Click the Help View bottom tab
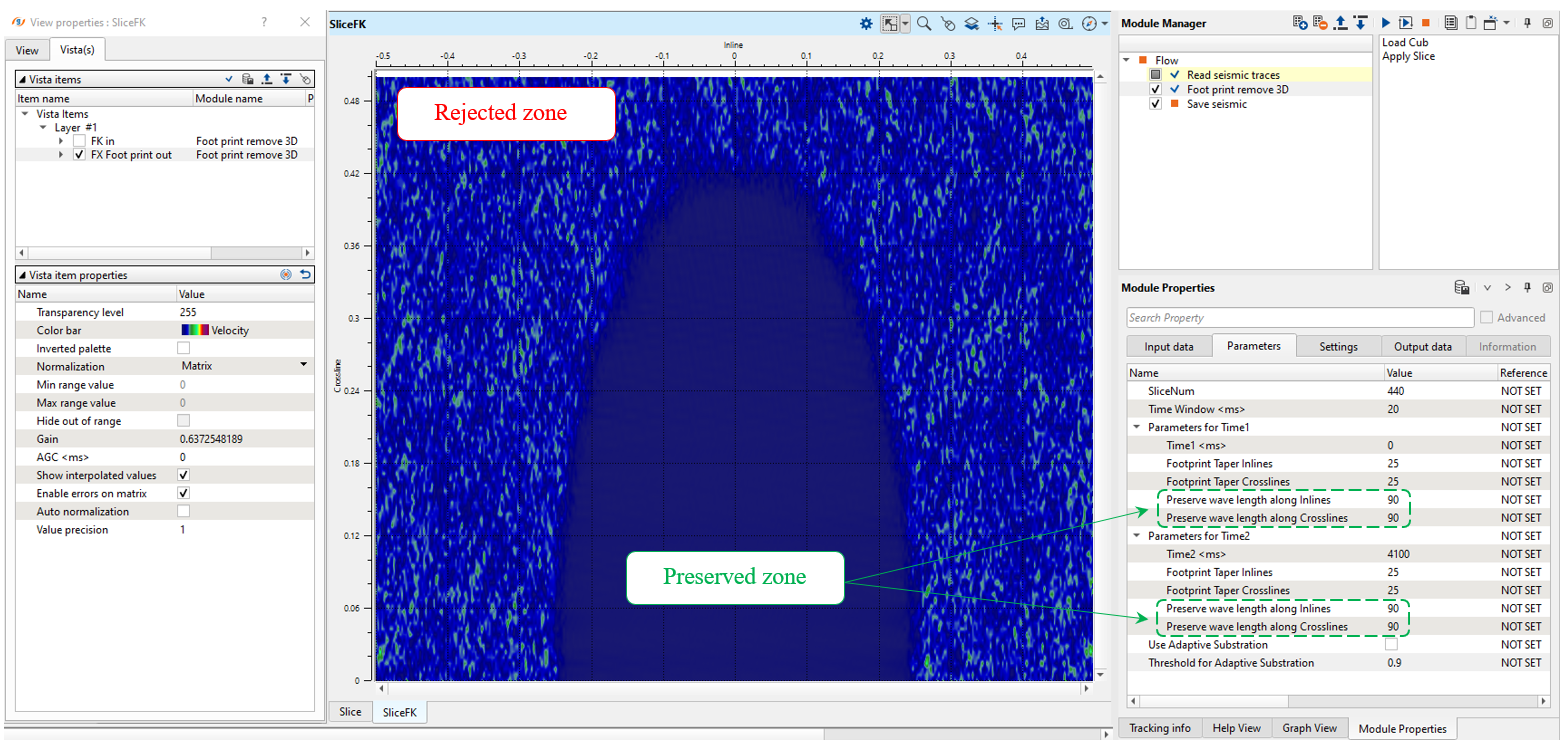 point(1236,728)
